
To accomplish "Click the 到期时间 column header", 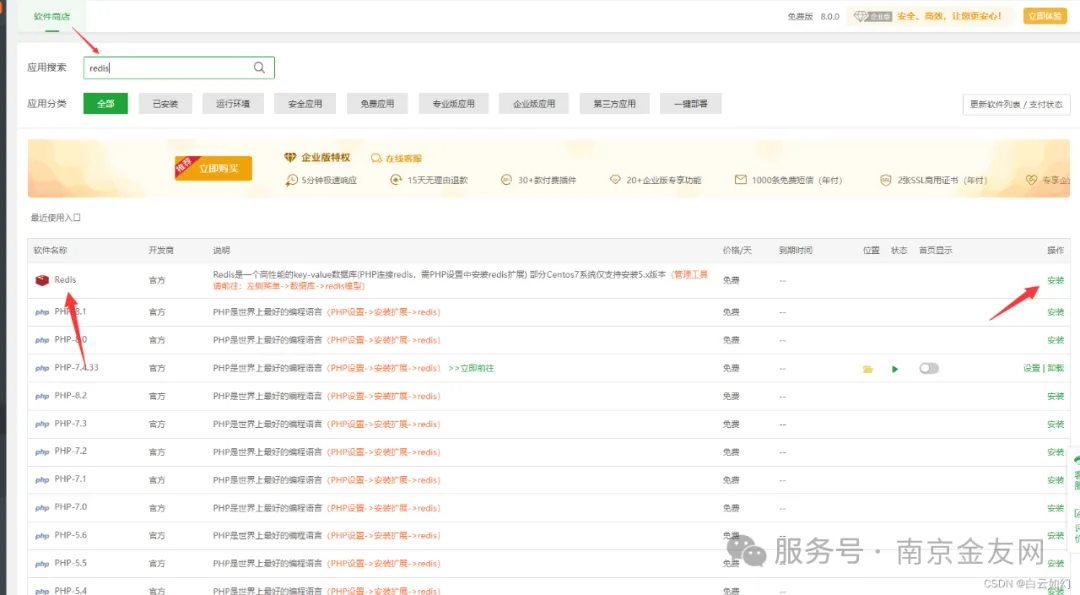I will pos(796,251).
